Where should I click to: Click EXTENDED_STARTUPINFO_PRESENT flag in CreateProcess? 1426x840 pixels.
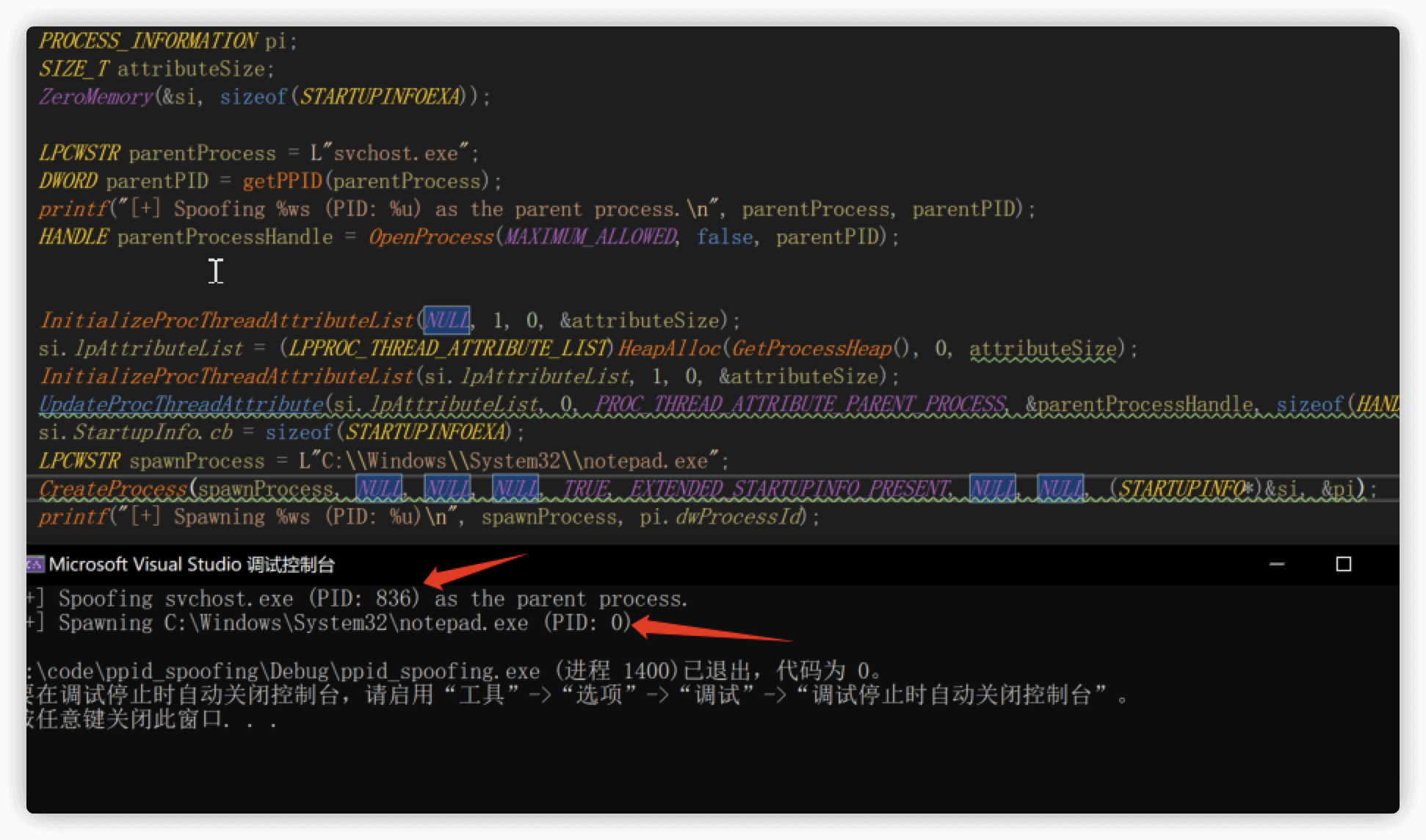[x=790, y=488]
